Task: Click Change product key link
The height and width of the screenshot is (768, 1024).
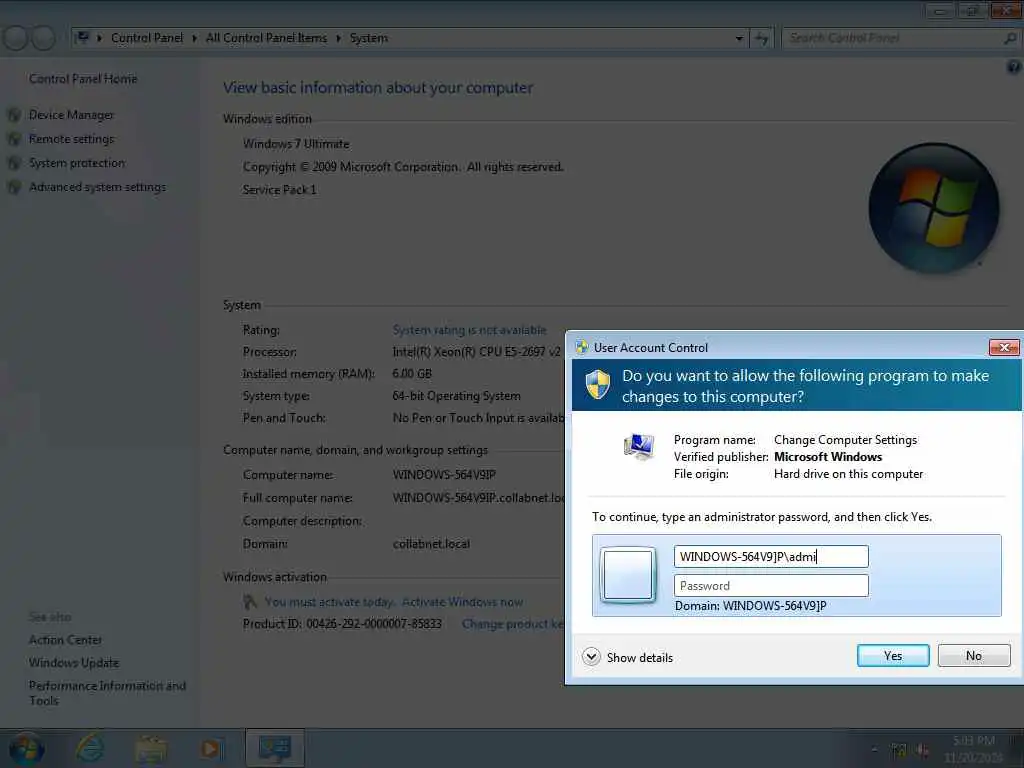Action: 513,624
